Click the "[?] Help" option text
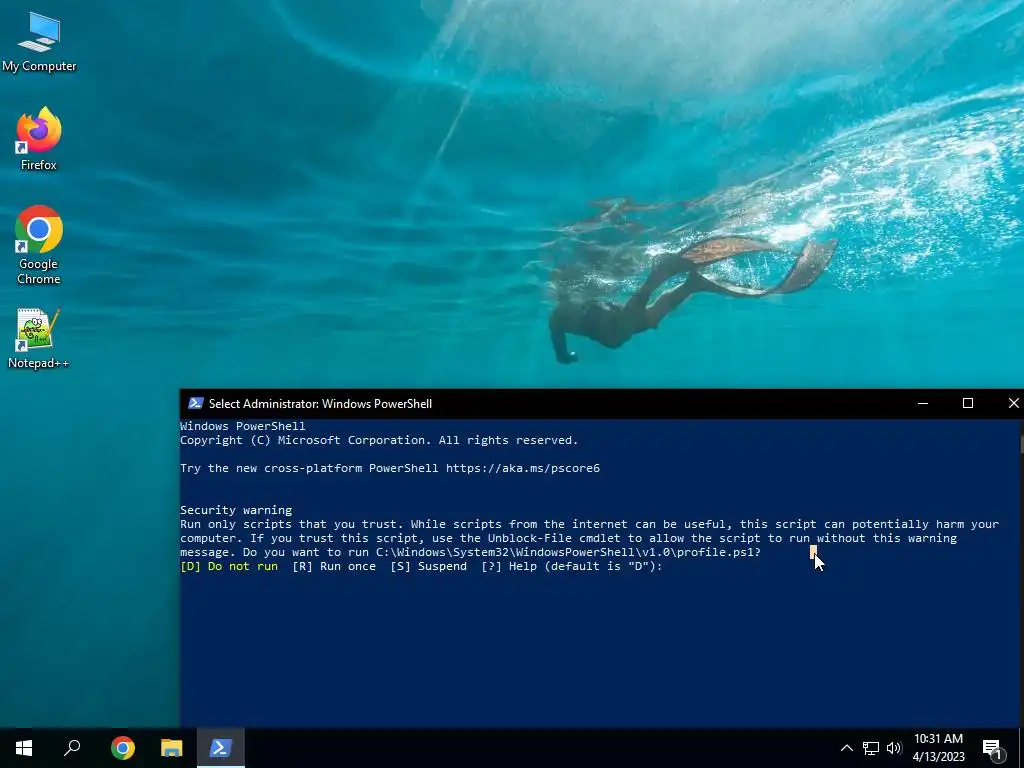The image size is (1024, 768). [509, 566]
